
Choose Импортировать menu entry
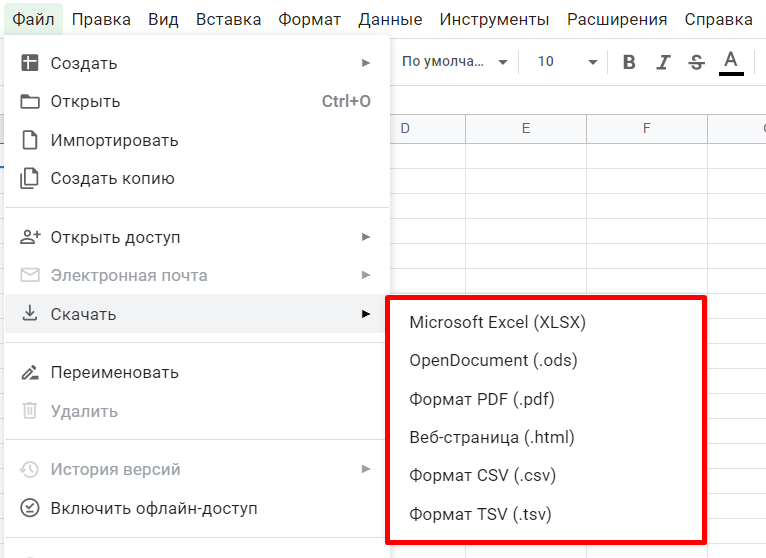[197, 140]
